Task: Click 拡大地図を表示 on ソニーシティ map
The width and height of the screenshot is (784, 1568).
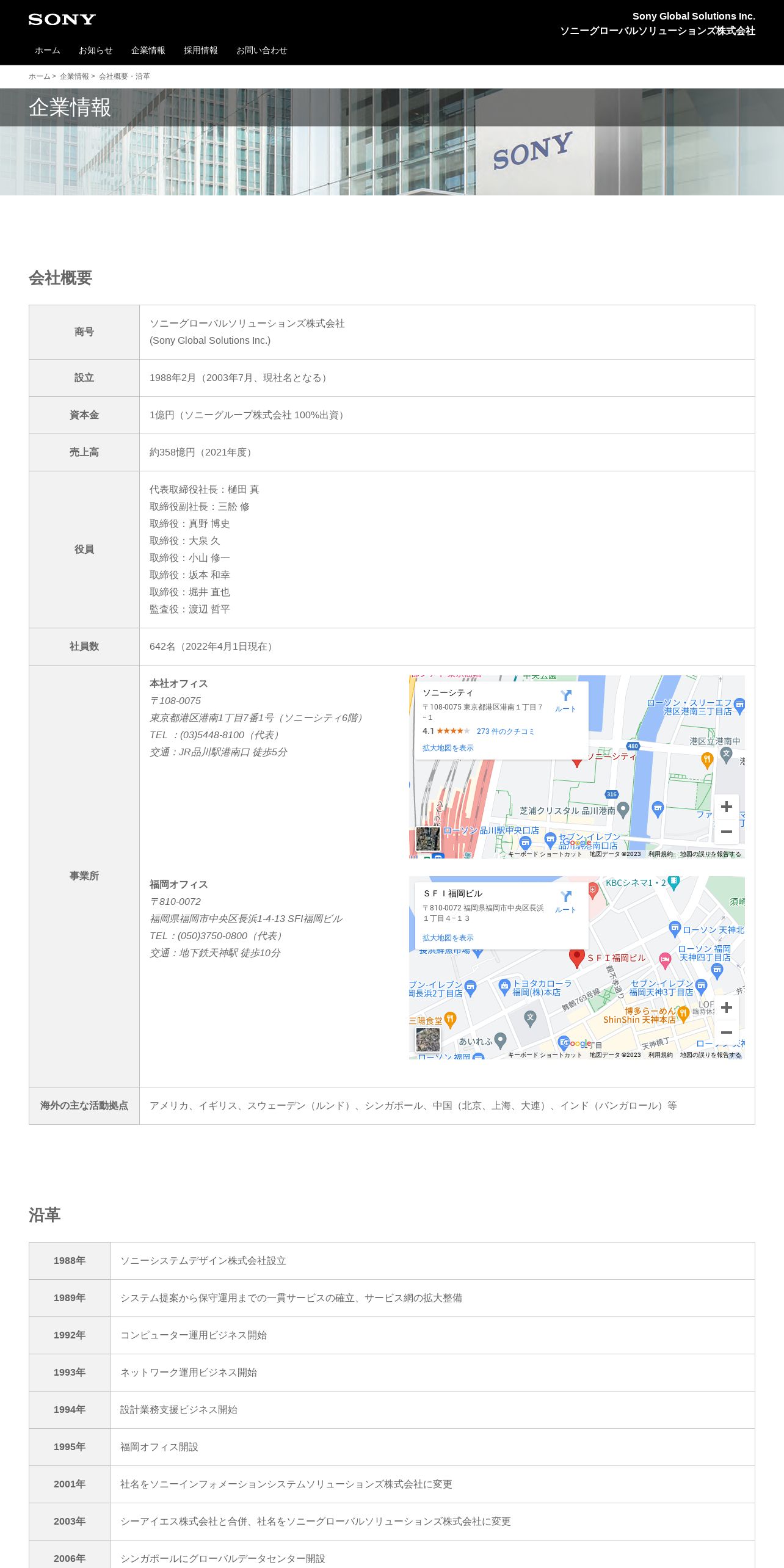Action: (448, 748)
